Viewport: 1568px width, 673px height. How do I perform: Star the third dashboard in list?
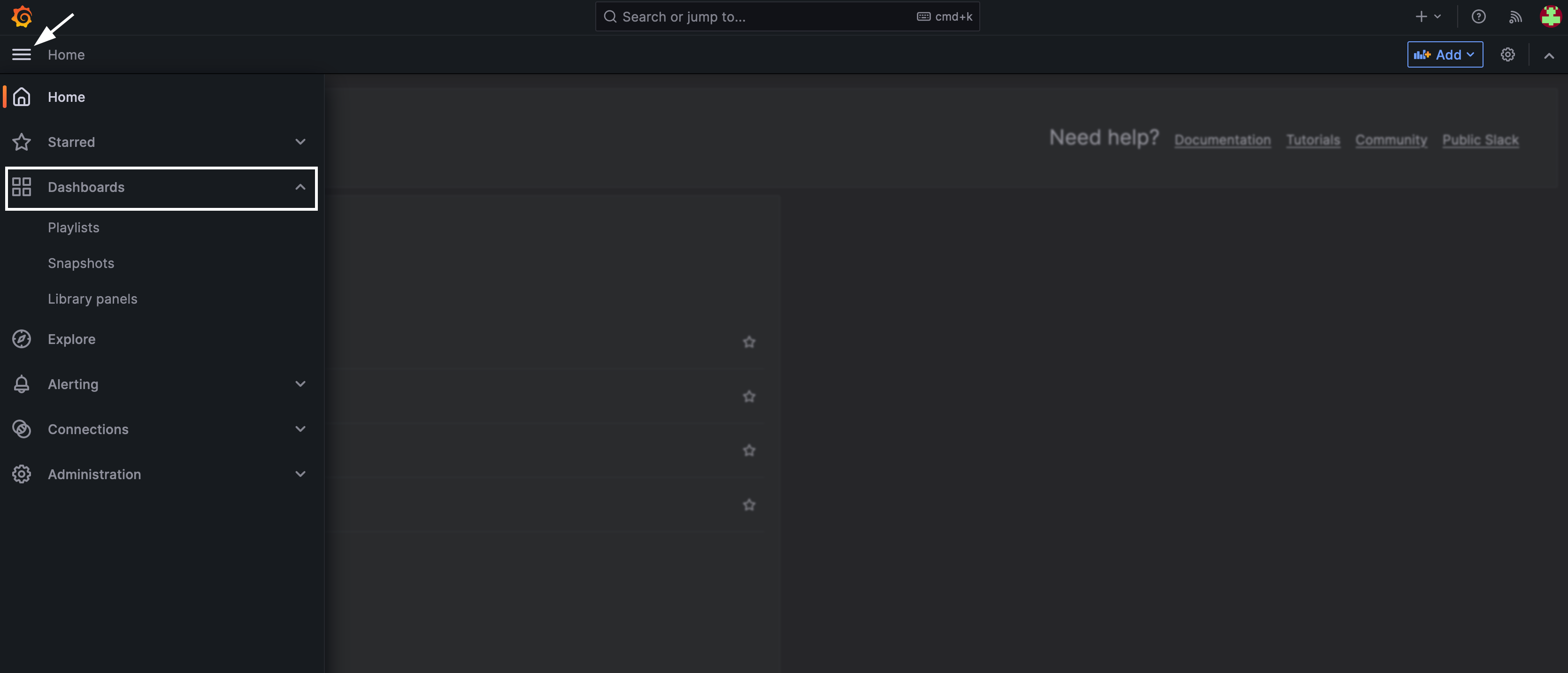[x=749, y=450]
